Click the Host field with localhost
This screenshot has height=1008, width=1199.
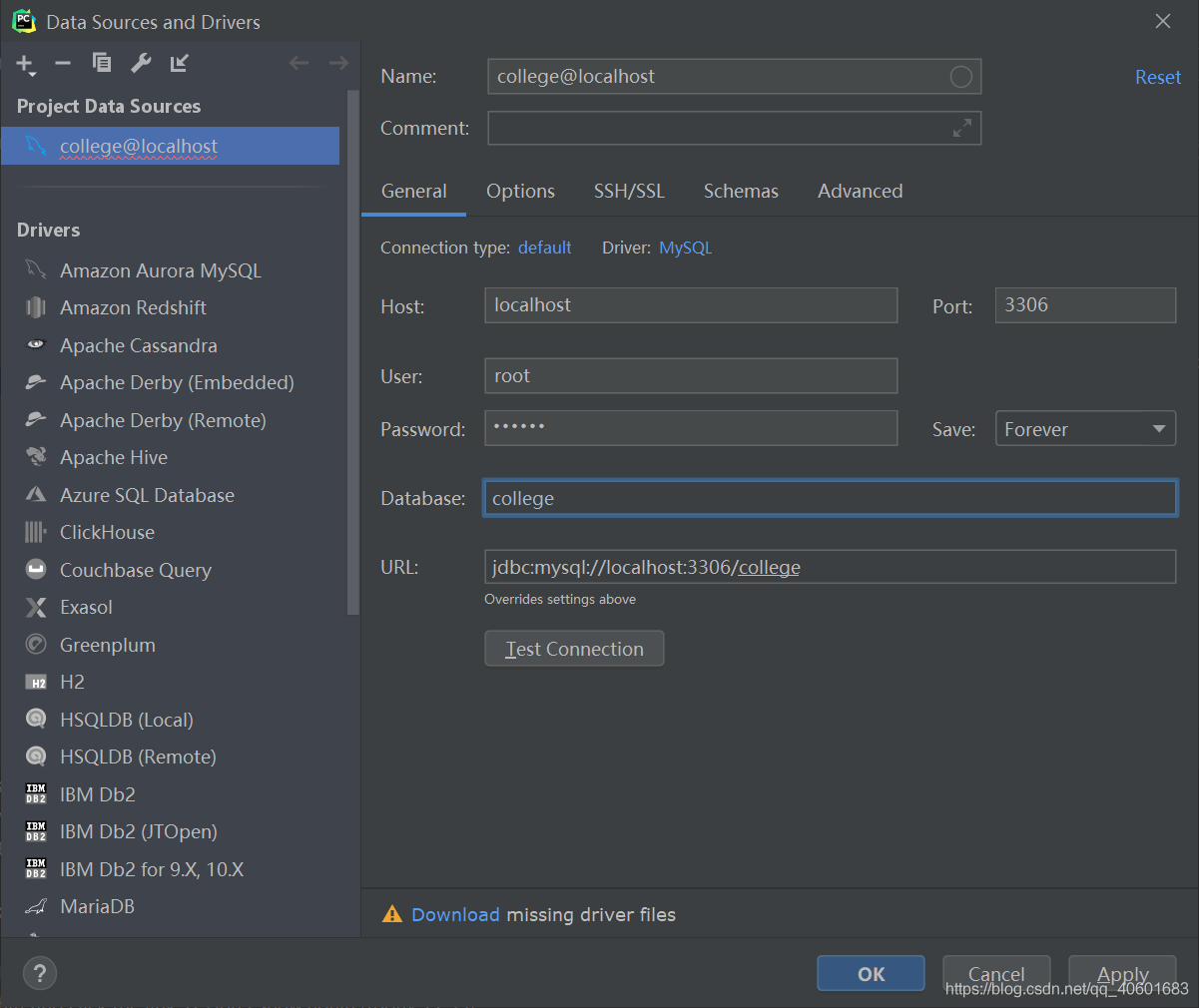691,305
